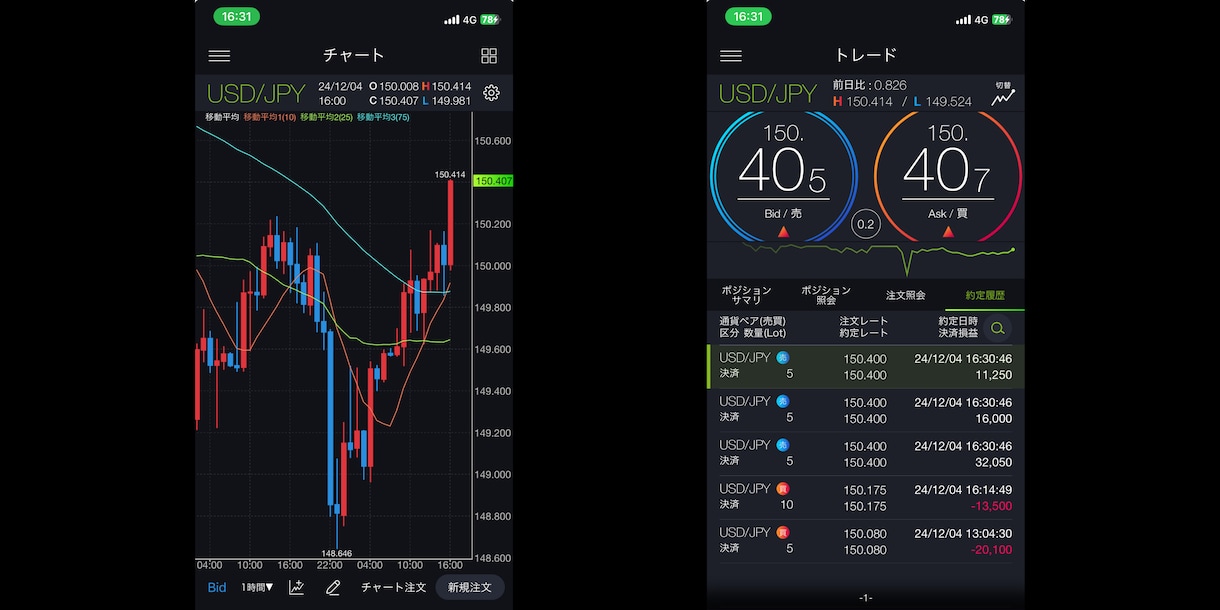
Task: Select the trade row with loss -20,100
Action: point(866,541)
